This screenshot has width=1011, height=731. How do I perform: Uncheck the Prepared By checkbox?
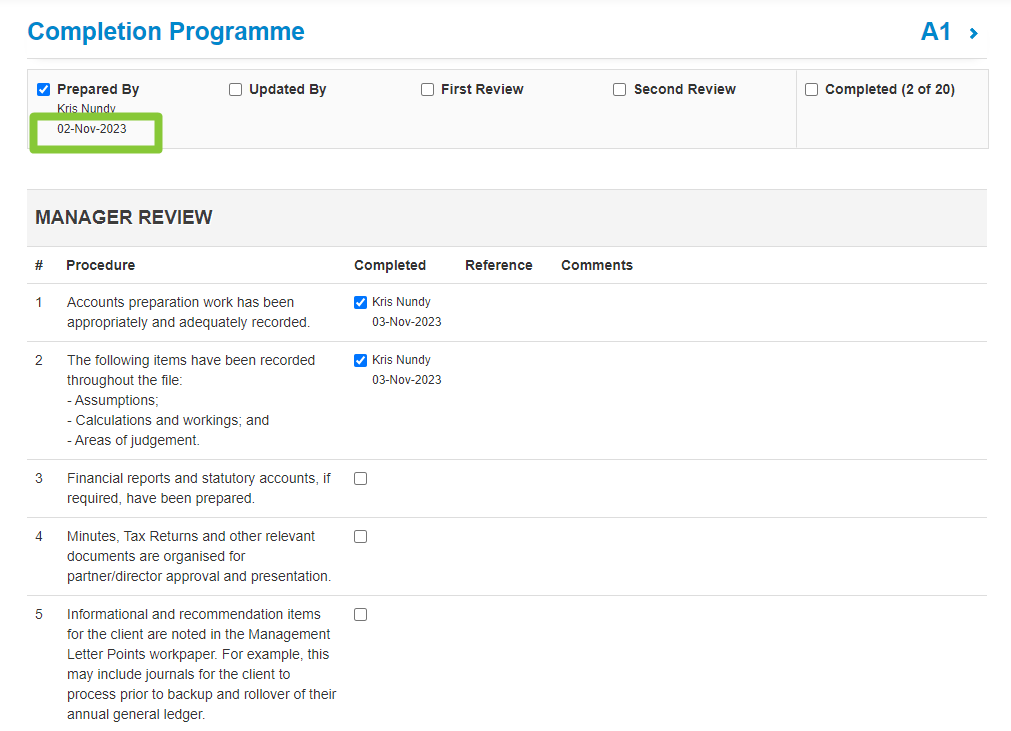[x=43, y=89]
